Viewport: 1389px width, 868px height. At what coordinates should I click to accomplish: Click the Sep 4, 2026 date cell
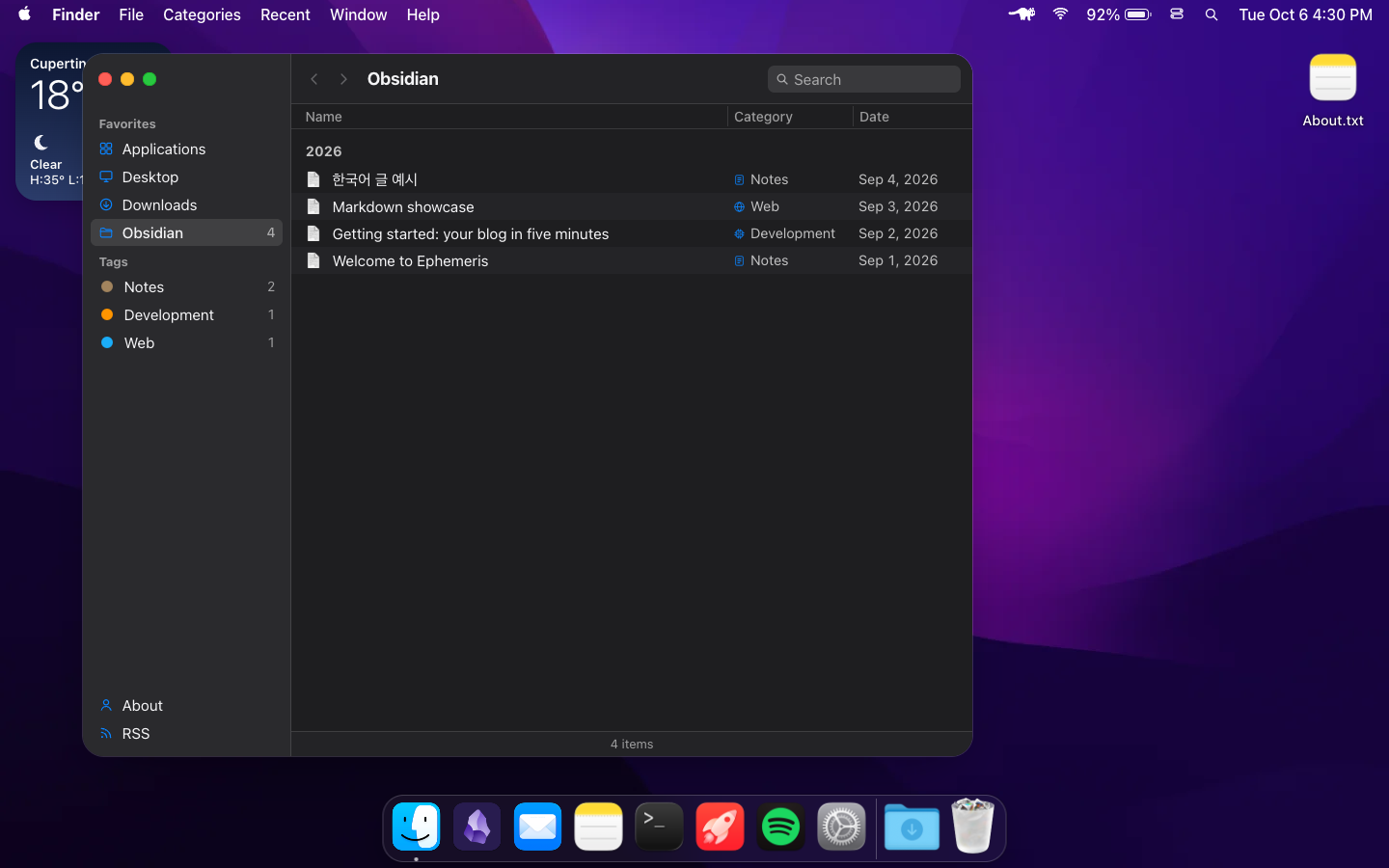point(898,179)
